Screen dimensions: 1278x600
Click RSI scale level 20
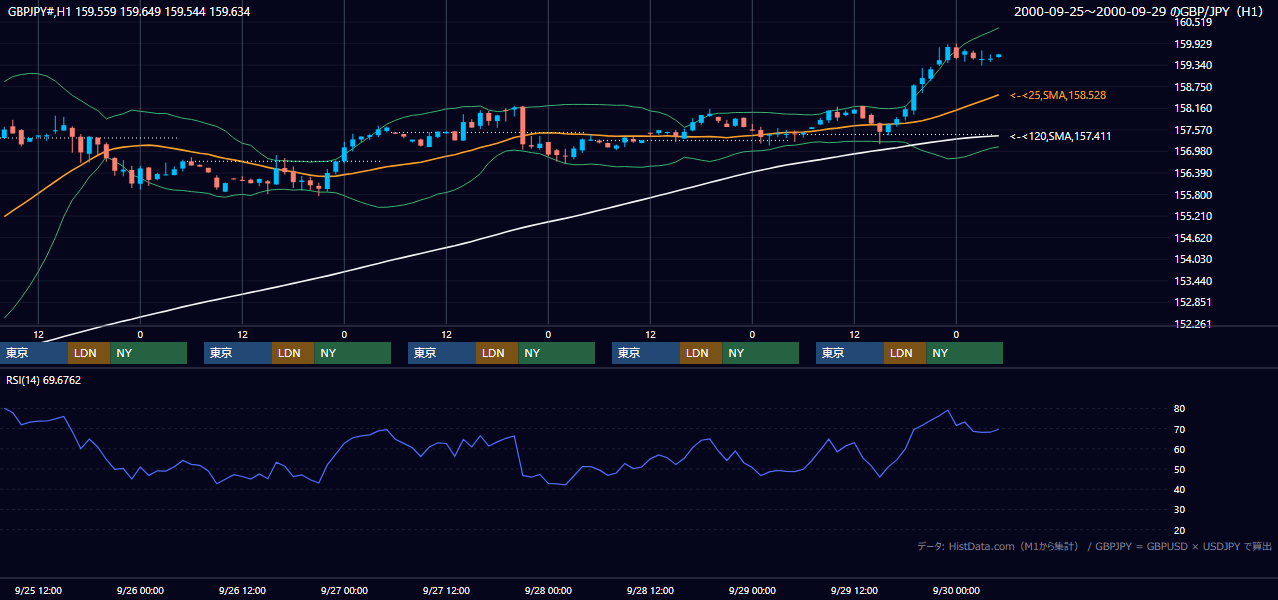tap(1179, 530)
